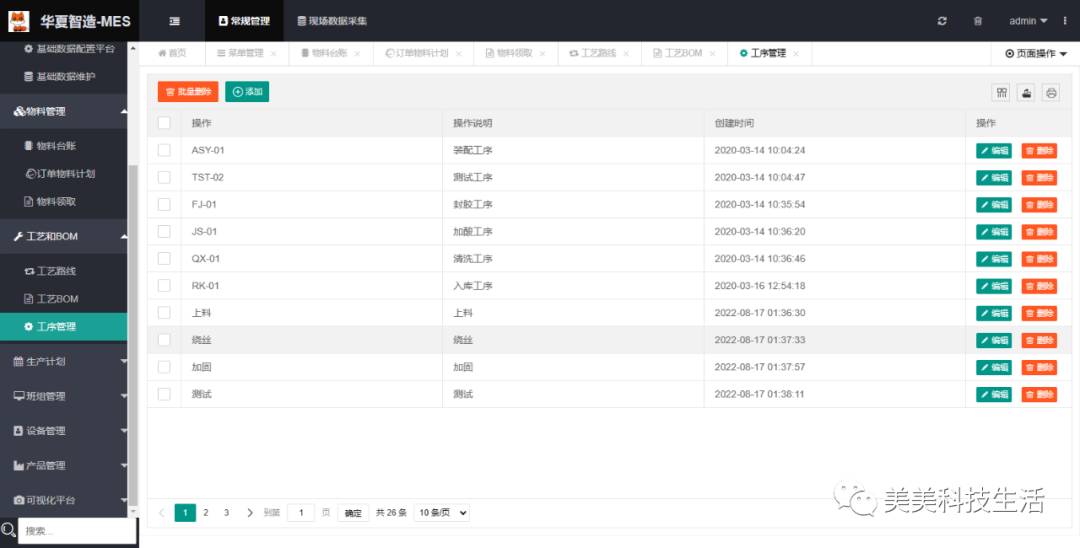Image resolution: width=1080 pixels, height=548 pixels.
Task: Click the export table icon
Action: 1026,93
